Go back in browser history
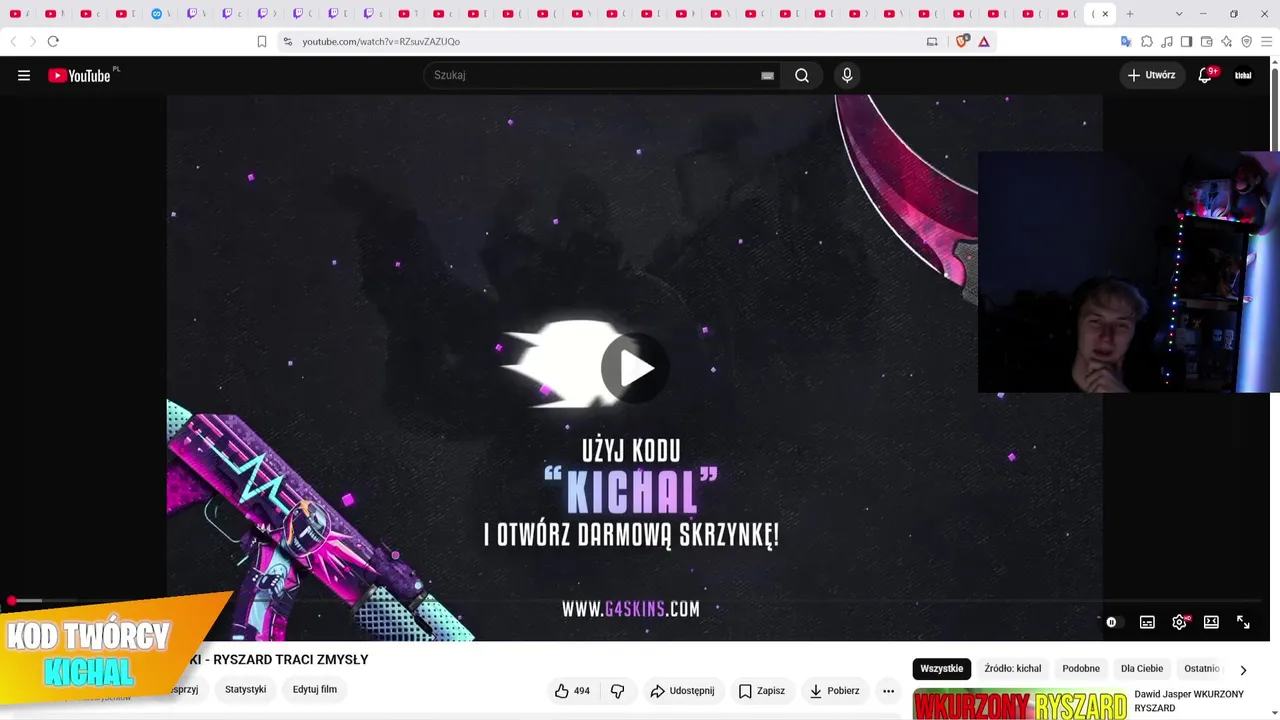The width and height of the screenshot is (1280, 720). 13,41
